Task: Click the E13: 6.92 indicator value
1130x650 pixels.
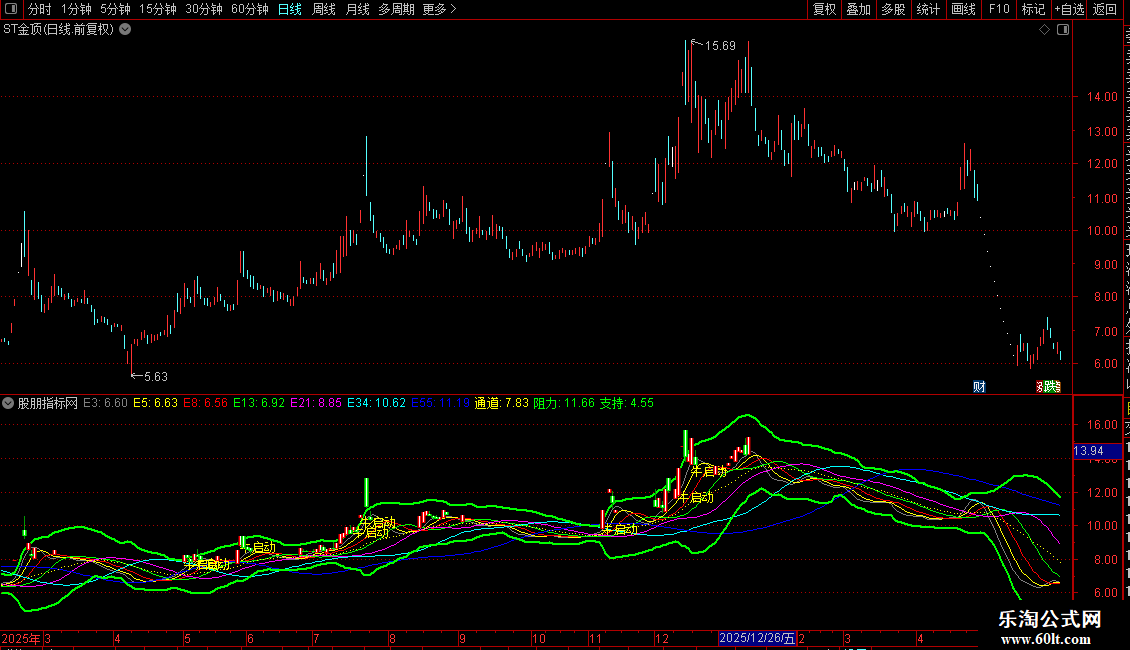Action: [259, 403]
